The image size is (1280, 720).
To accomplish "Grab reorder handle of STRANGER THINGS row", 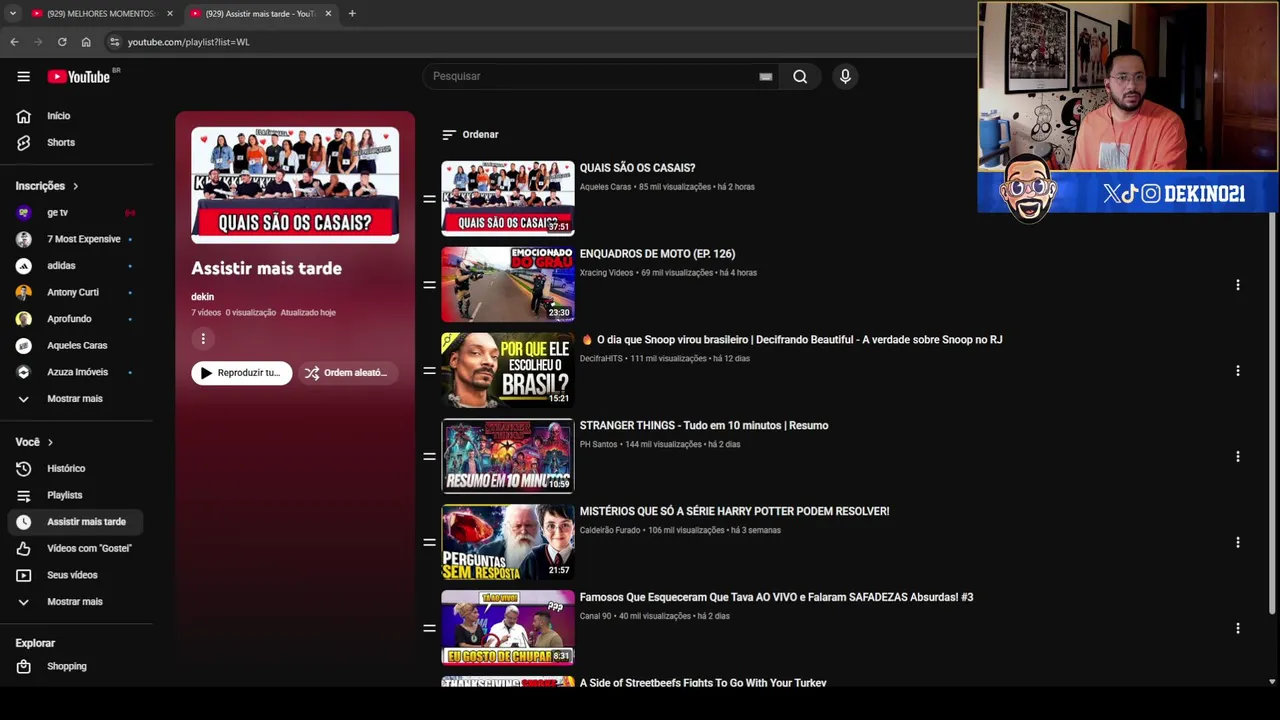I will pos(429,456).
